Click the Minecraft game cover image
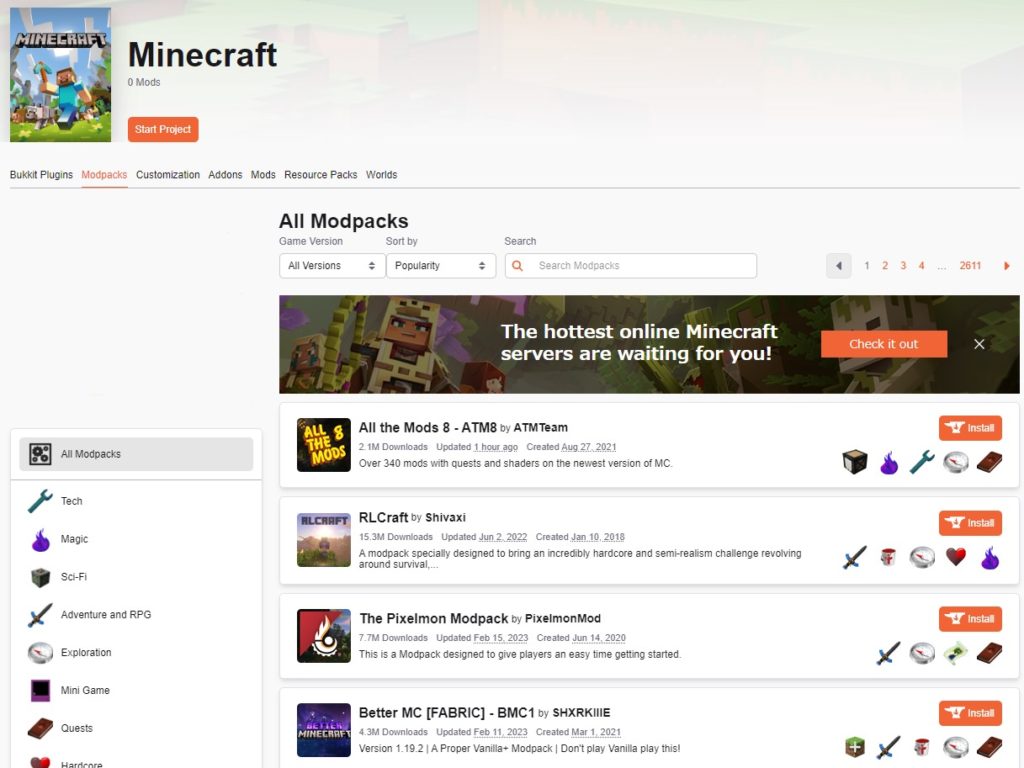The width and height of the screenshot is (1024, 768). click(x=60, y=74)
